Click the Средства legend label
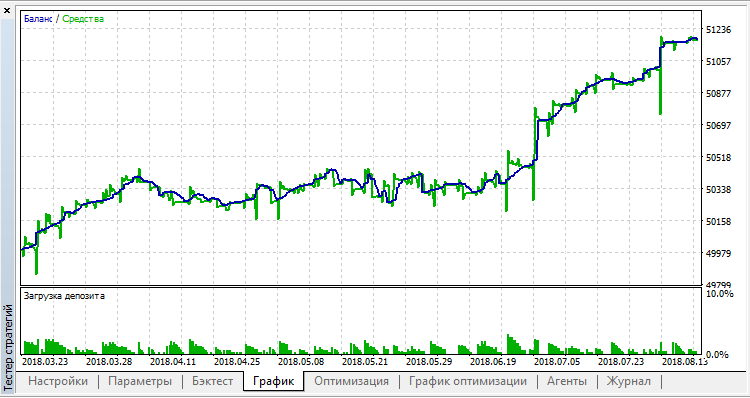The image size is (750, 398). pos(83,19)
